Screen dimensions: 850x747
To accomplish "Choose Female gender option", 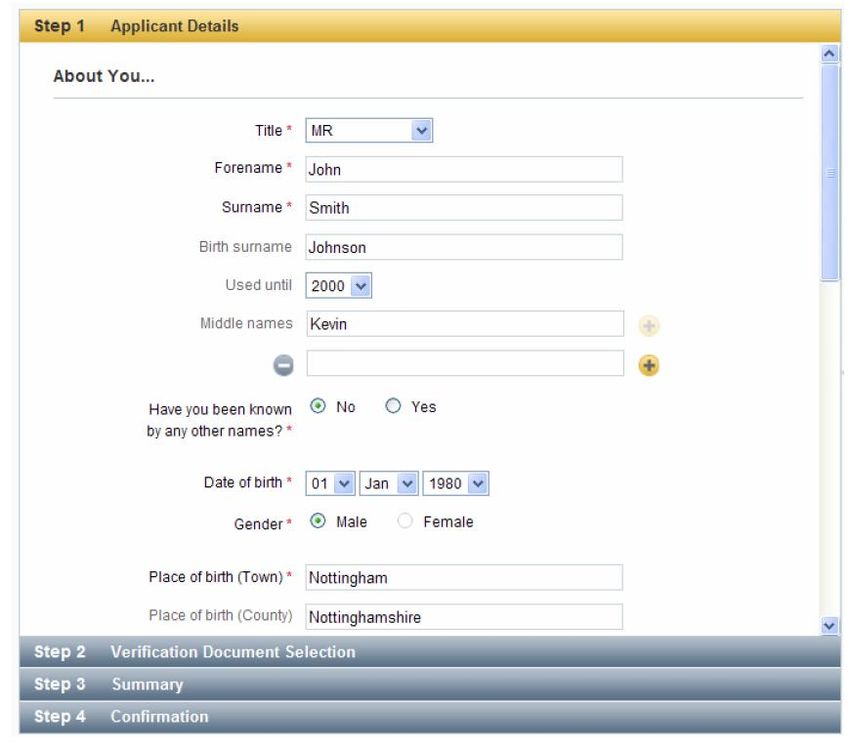I will coord(405,521).
